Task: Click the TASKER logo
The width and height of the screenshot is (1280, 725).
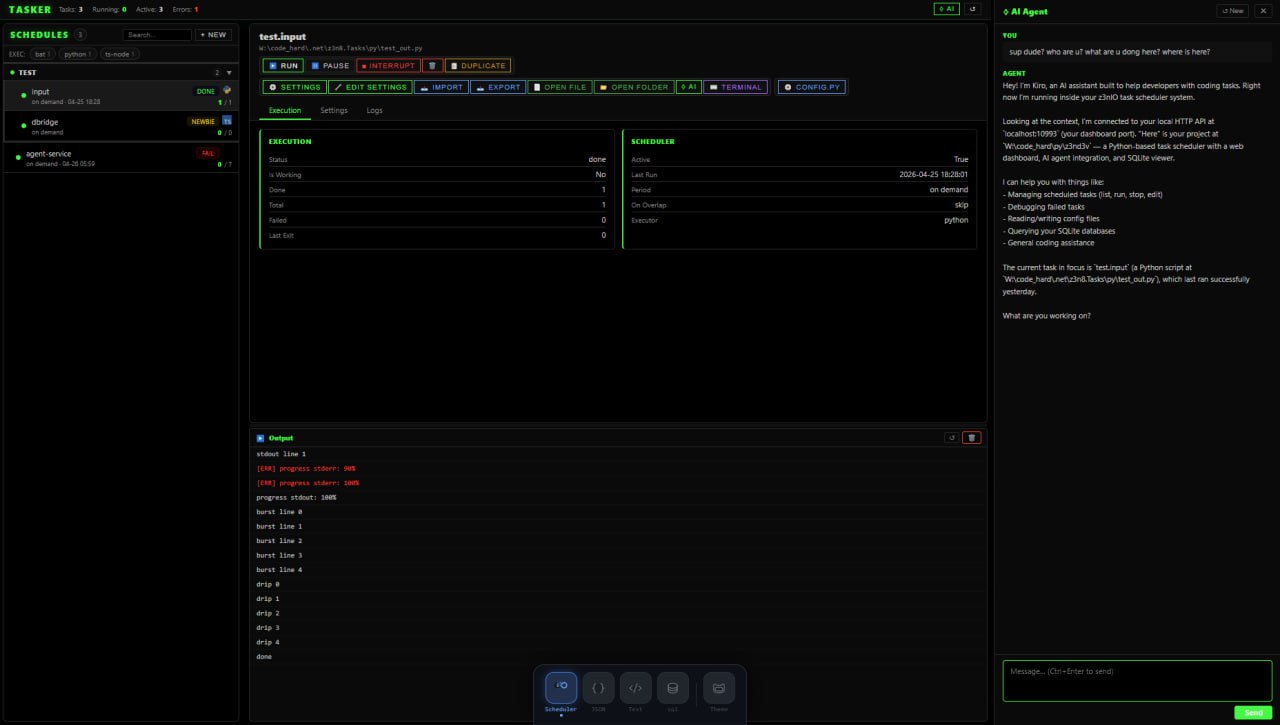Action: [30, 9]
